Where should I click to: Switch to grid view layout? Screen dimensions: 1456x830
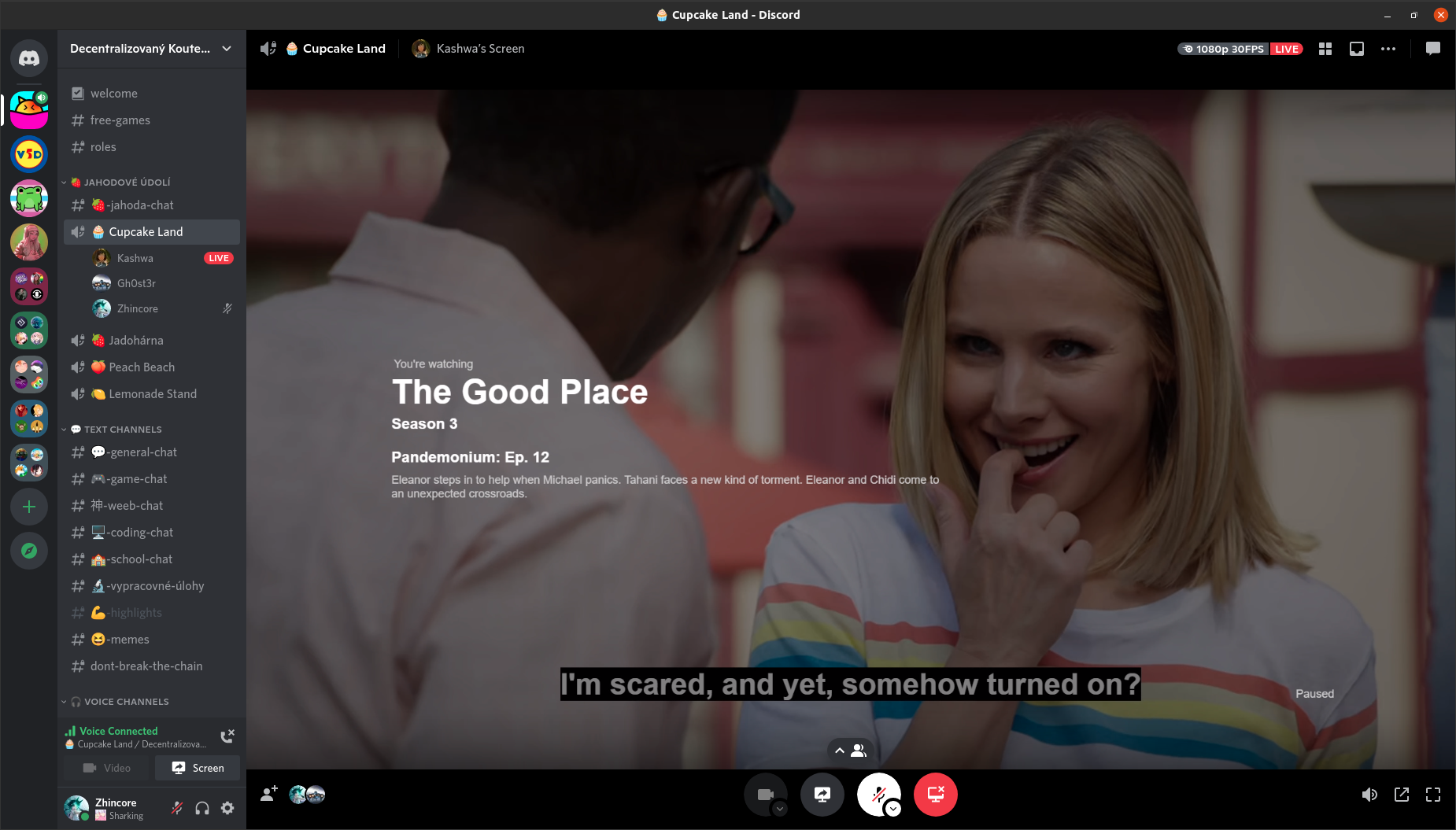click(x=1325, y=49)
